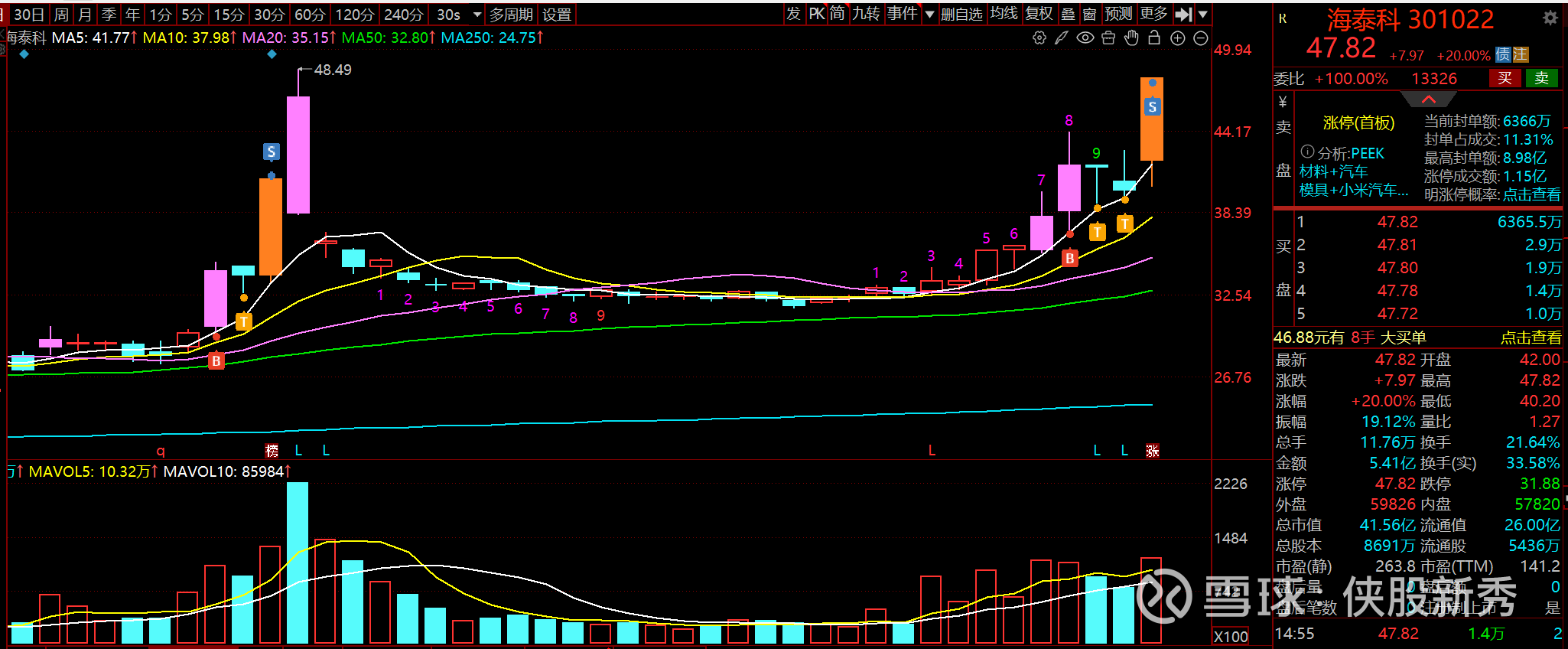Open the 复权 price adjustment option
The height and width of the screenshot is (649, 1568).
coord(1039,14)
